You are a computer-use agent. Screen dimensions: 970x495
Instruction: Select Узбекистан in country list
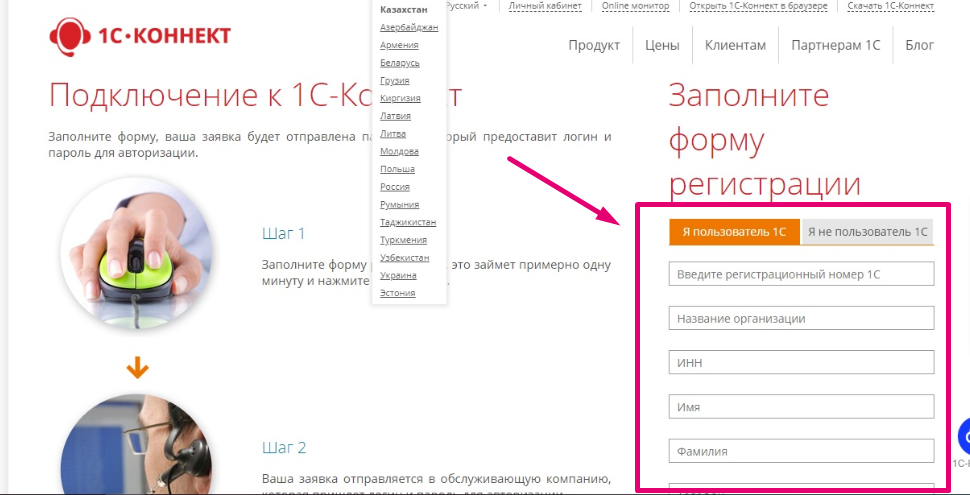pyautogui.click(x=405, y=257)
